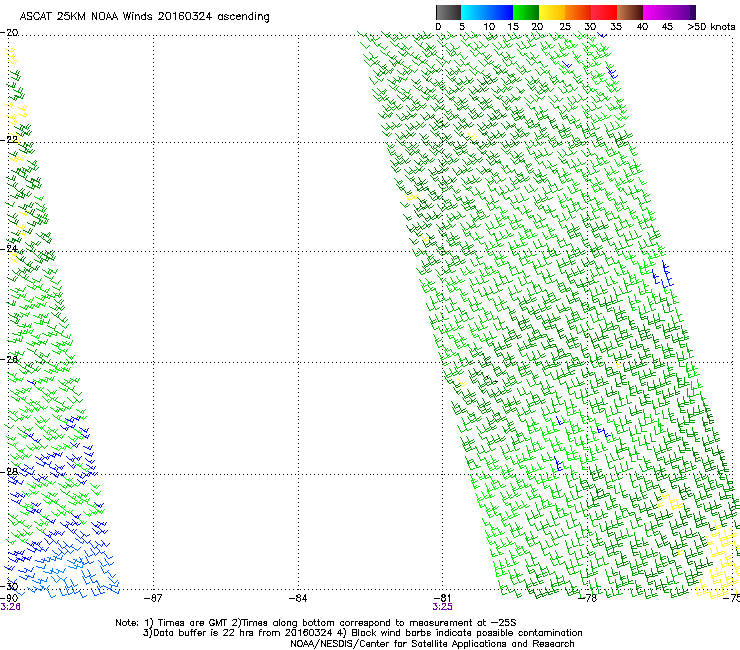Click the '0' label under the colorbar
The height and width of the screenshot is (650, 740).
click(438, 27)
